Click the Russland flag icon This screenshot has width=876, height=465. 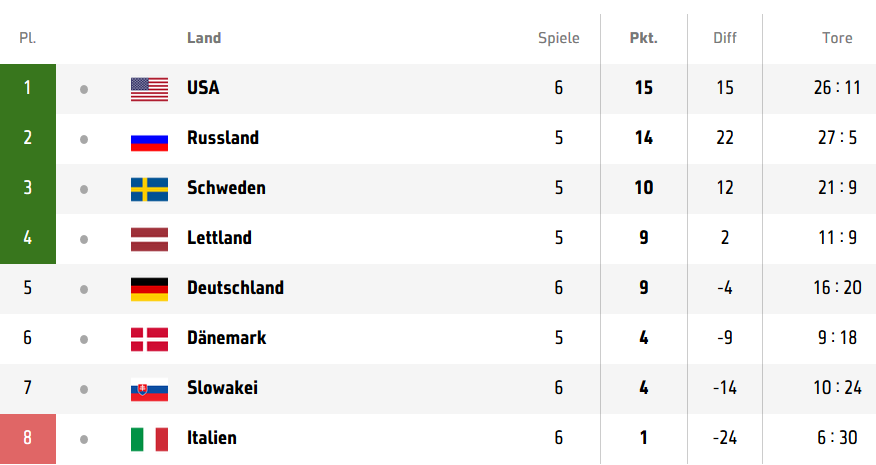pos(149,139)
